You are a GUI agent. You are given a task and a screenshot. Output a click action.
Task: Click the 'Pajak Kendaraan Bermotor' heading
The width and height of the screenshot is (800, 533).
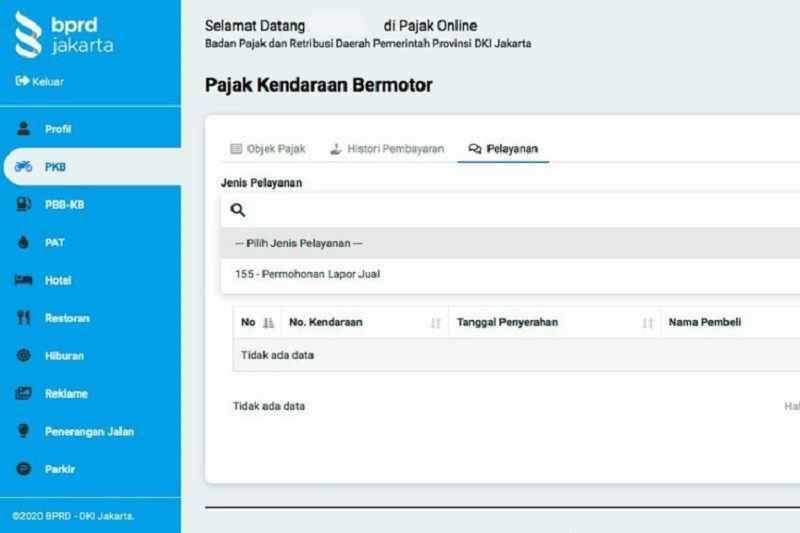[318, 85]
